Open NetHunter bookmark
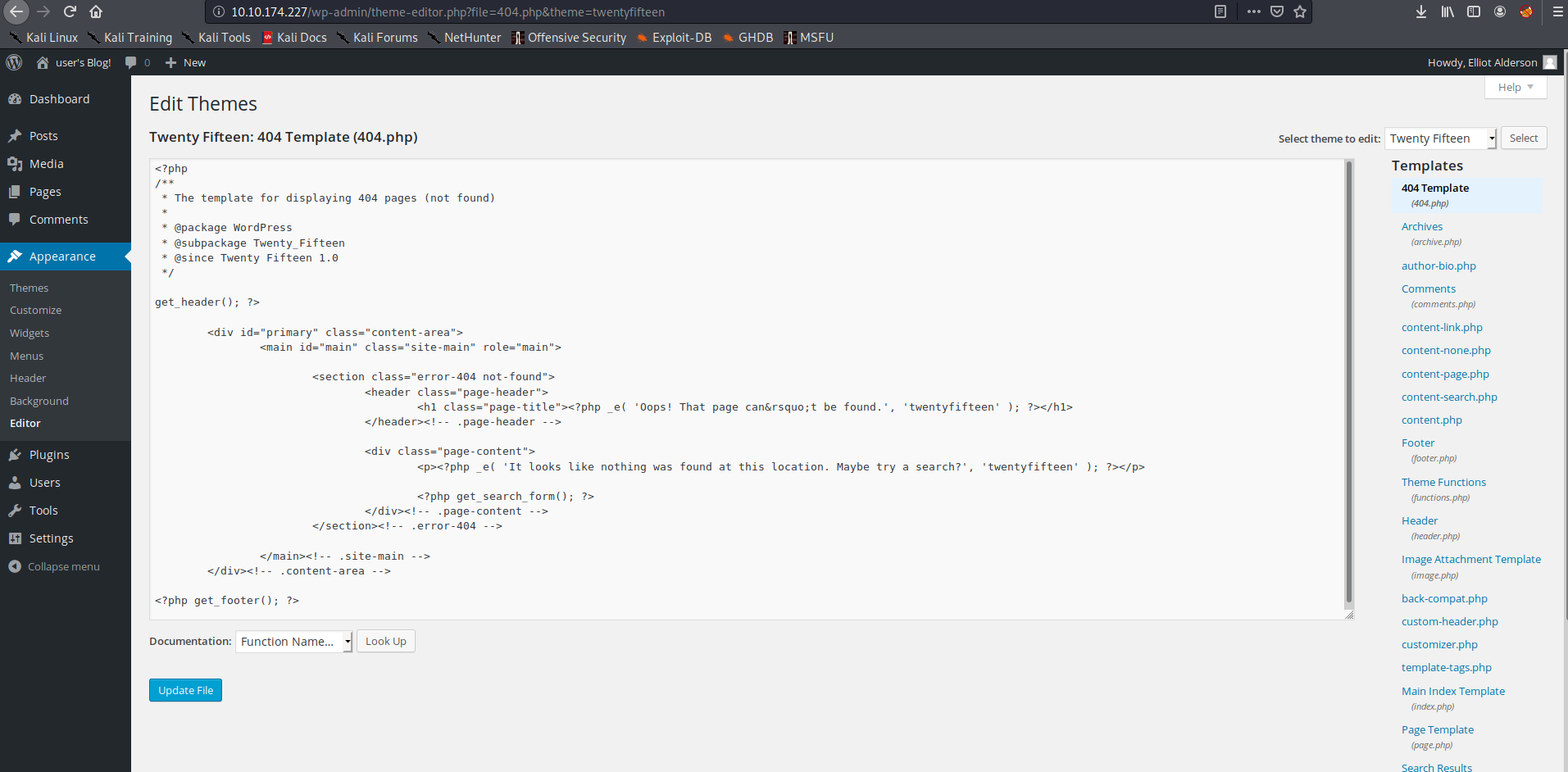1568x772 pixels. [x=464, y=38]
